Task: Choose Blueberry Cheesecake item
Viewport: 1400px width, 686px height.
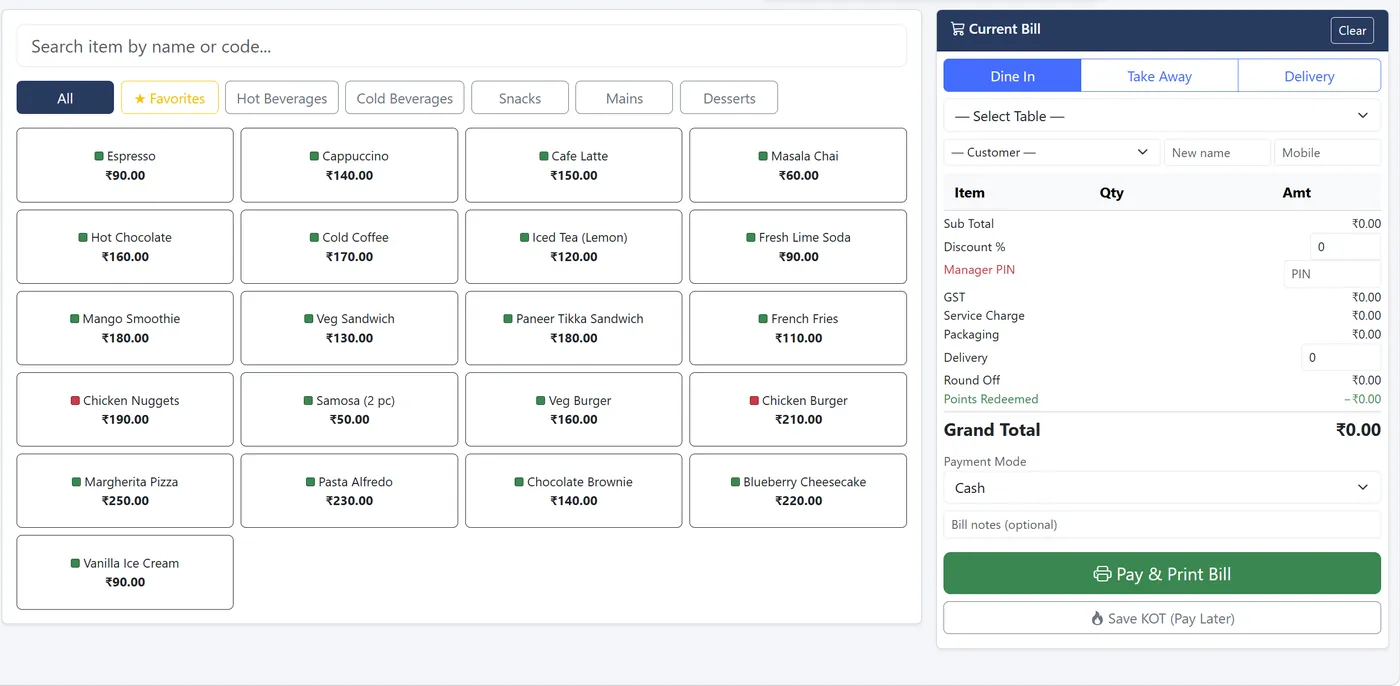Action: coord(798,491)
